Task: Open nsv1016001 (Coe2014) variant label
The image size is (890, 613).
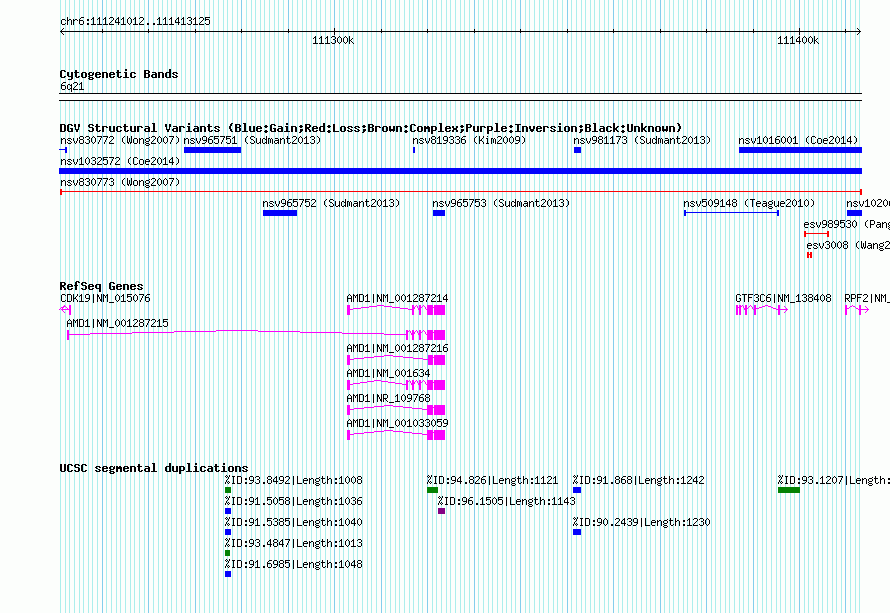Action: pos(798,140)
